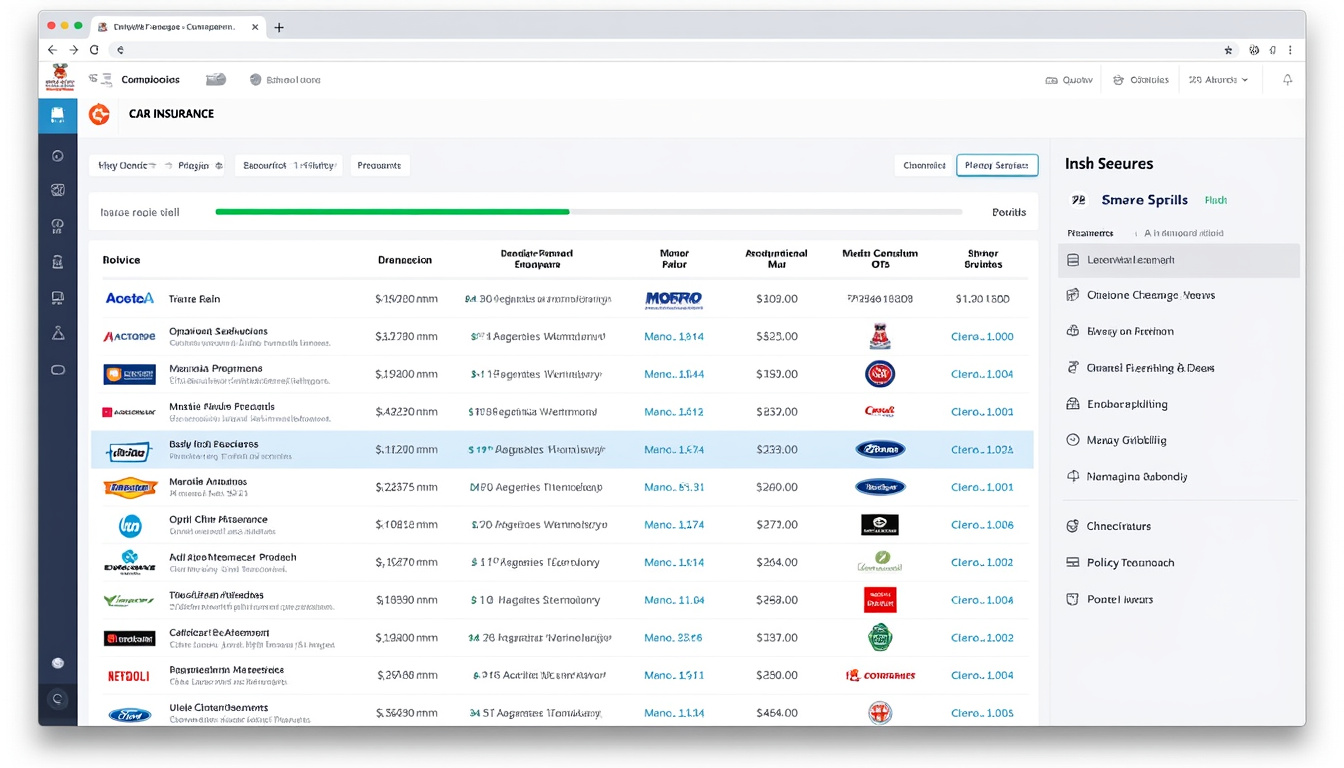
Task: Click the round badge icon beside Smare Sprills
Action: point(1078,200)
